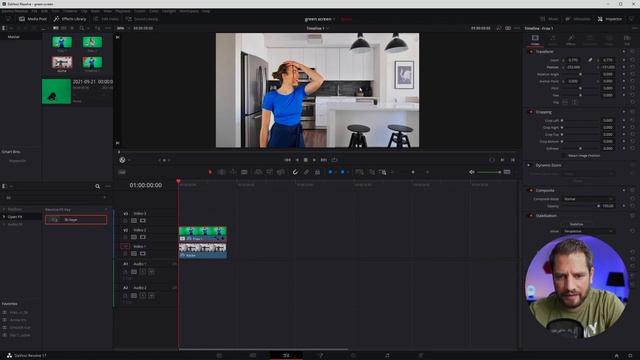Select the Toolbox category in Effects Library
This screenshot has width=640, height=360.
point(15,209)
